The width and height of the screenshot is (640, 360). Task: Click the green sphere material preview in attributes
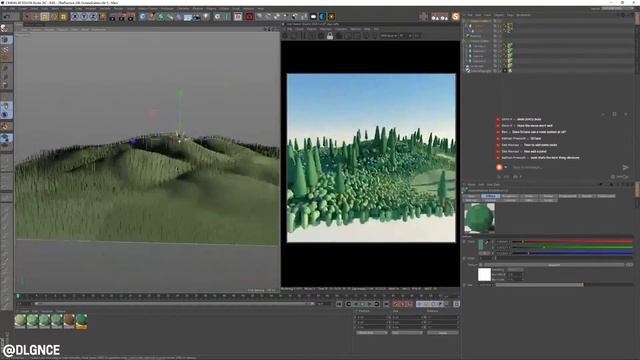tap(480, 218)
